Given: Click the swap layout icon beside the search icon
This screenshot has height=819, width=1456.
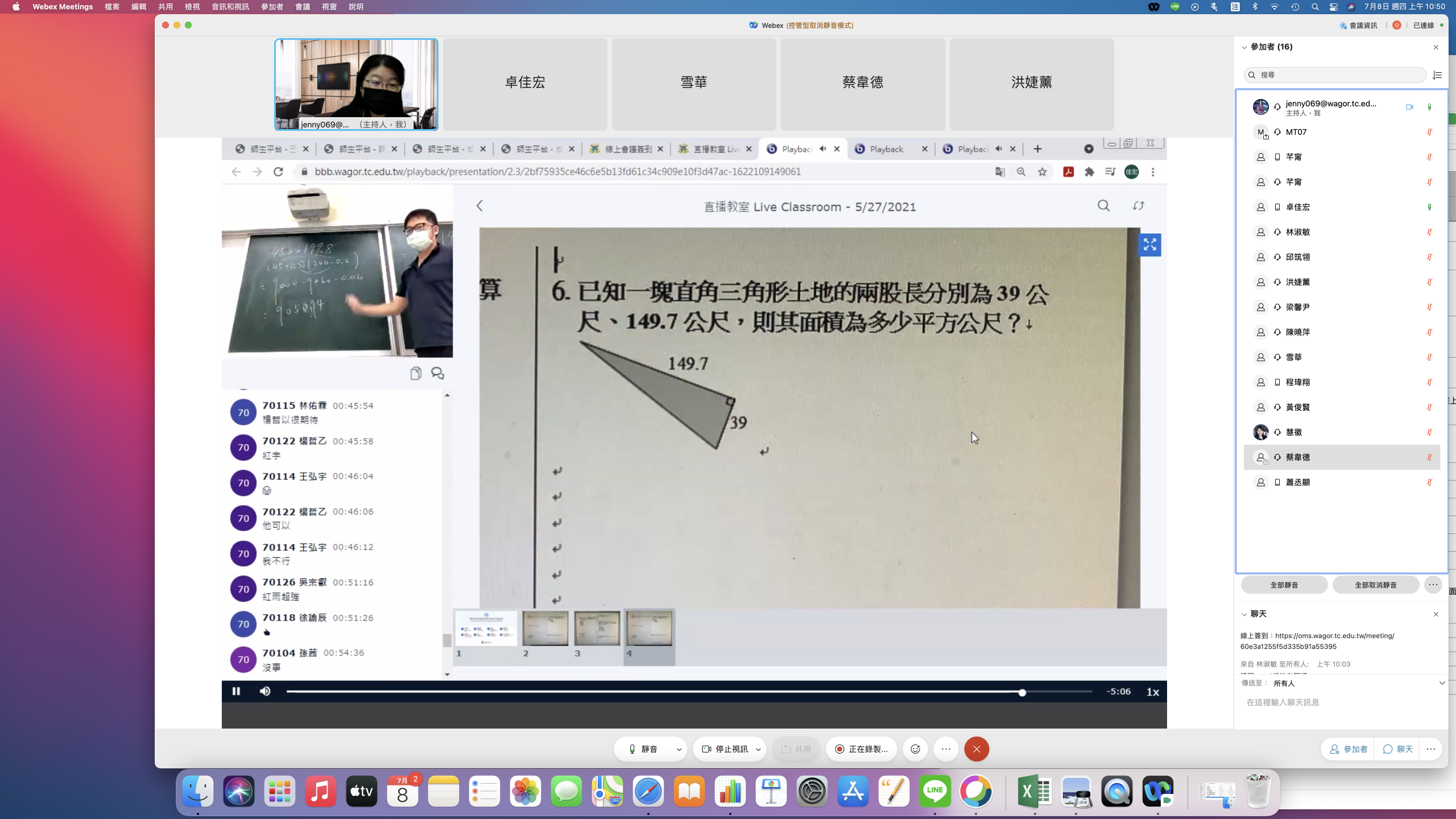Looking at the screenshot, I should (x=1138, y=206).
